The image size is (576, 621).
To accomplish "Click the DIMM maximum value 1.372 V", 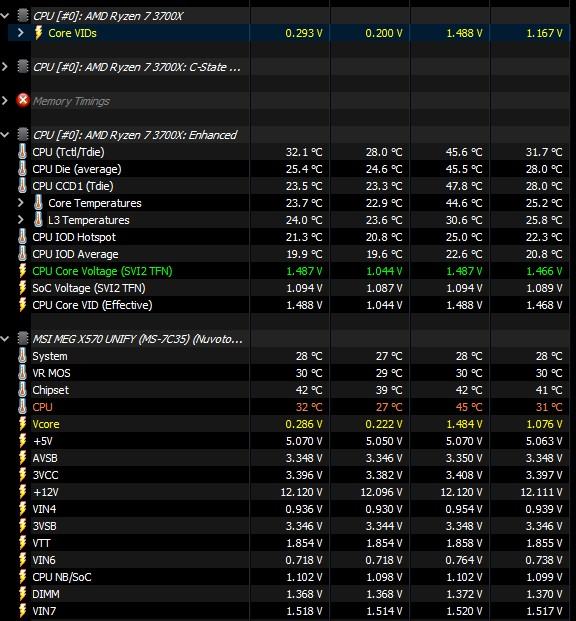I will click(x=464, y=594).
